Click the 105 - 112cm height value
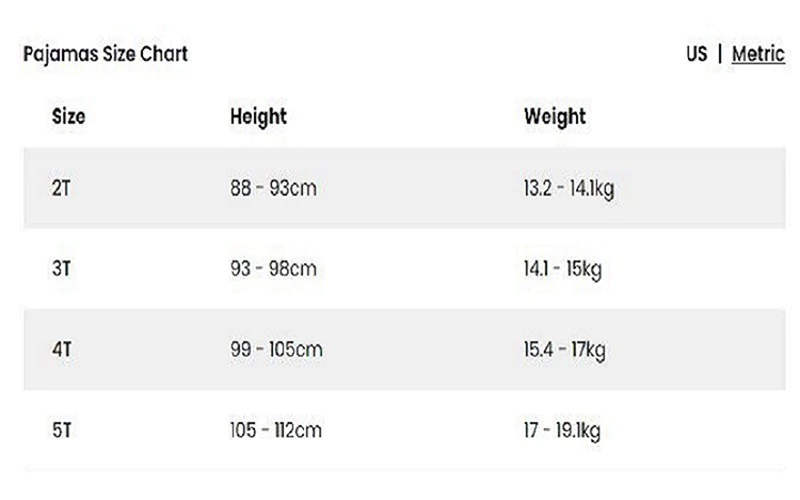 click(x=276, y=431)
